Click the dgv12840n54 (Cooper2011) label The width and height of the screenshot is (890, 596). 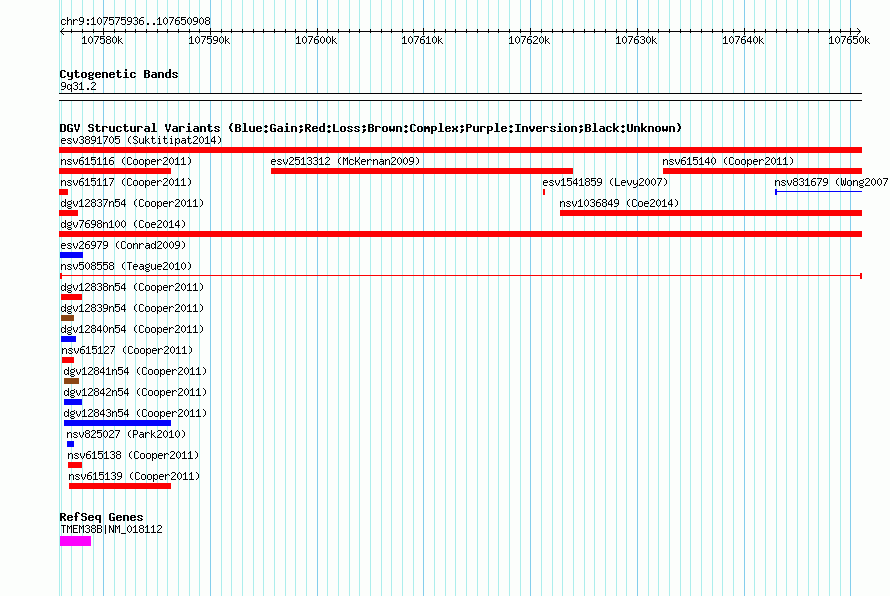(x=132, y=329)
